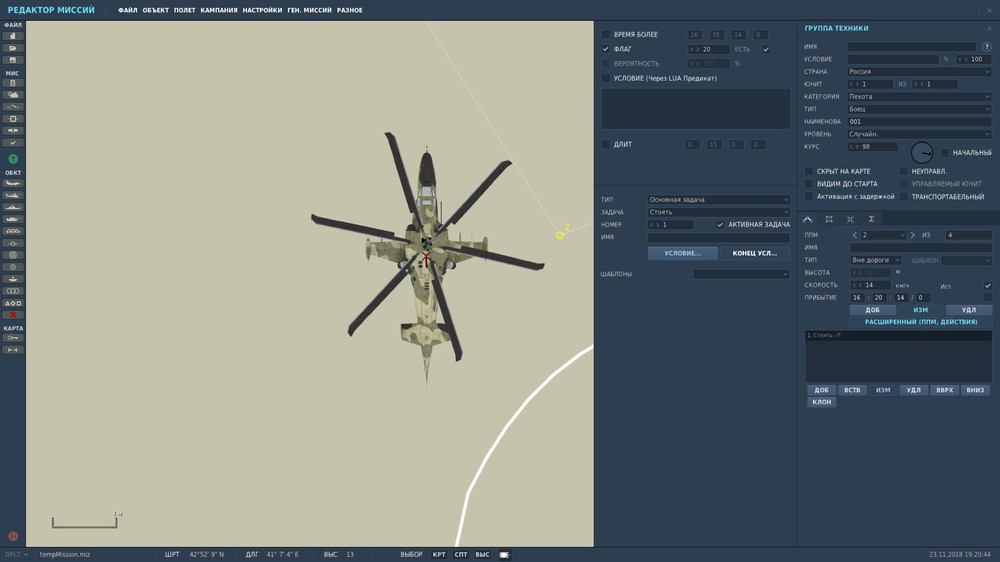The height and width of the screenshot is (562, 1000).
Task: Open the КАТЕГОРИЯ dropdown showing Пехота
Action: coord(919,96)
